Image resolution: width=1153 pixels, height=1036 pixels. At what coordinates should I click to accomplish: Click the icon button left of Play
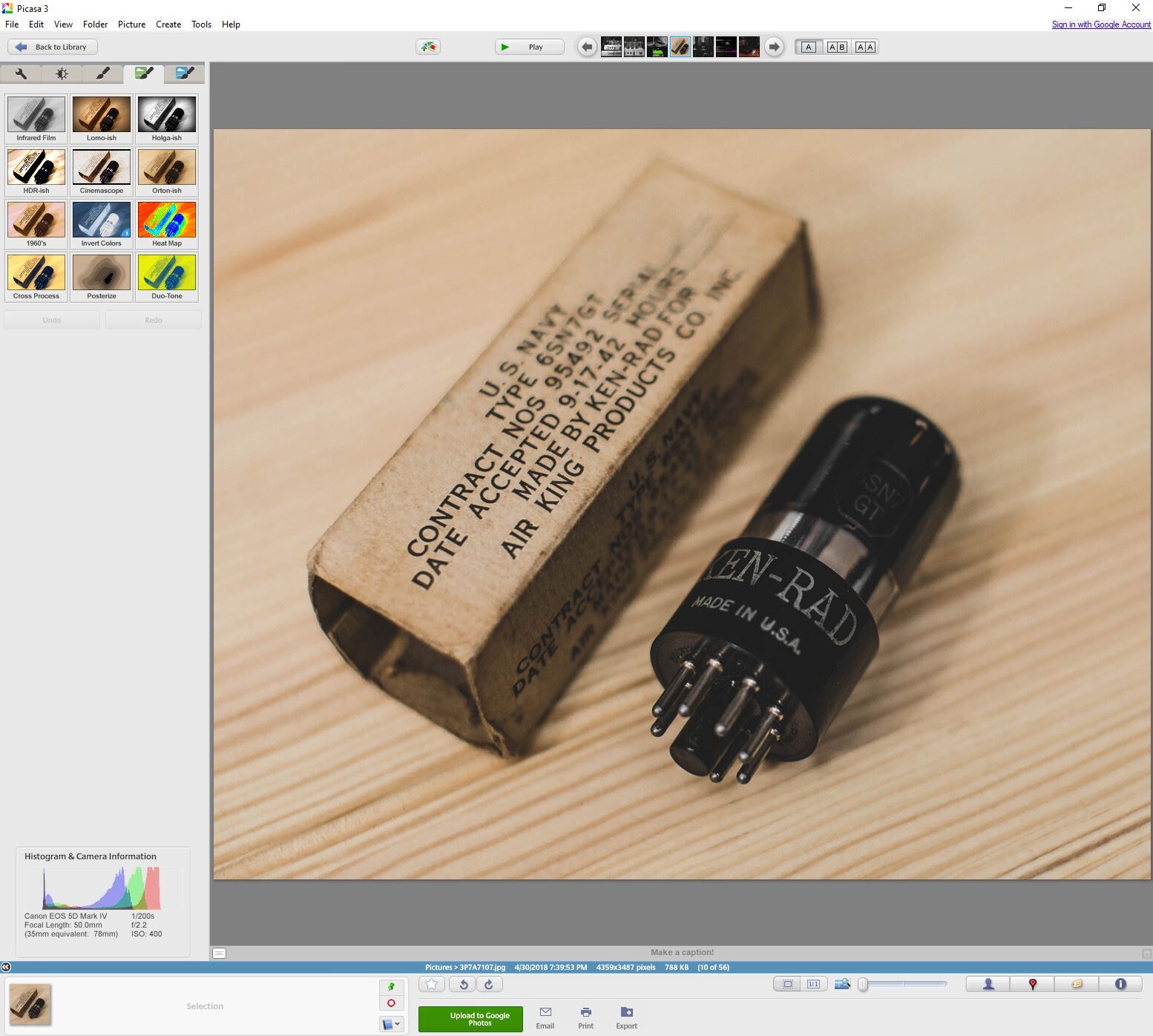(x=428, y=47)
